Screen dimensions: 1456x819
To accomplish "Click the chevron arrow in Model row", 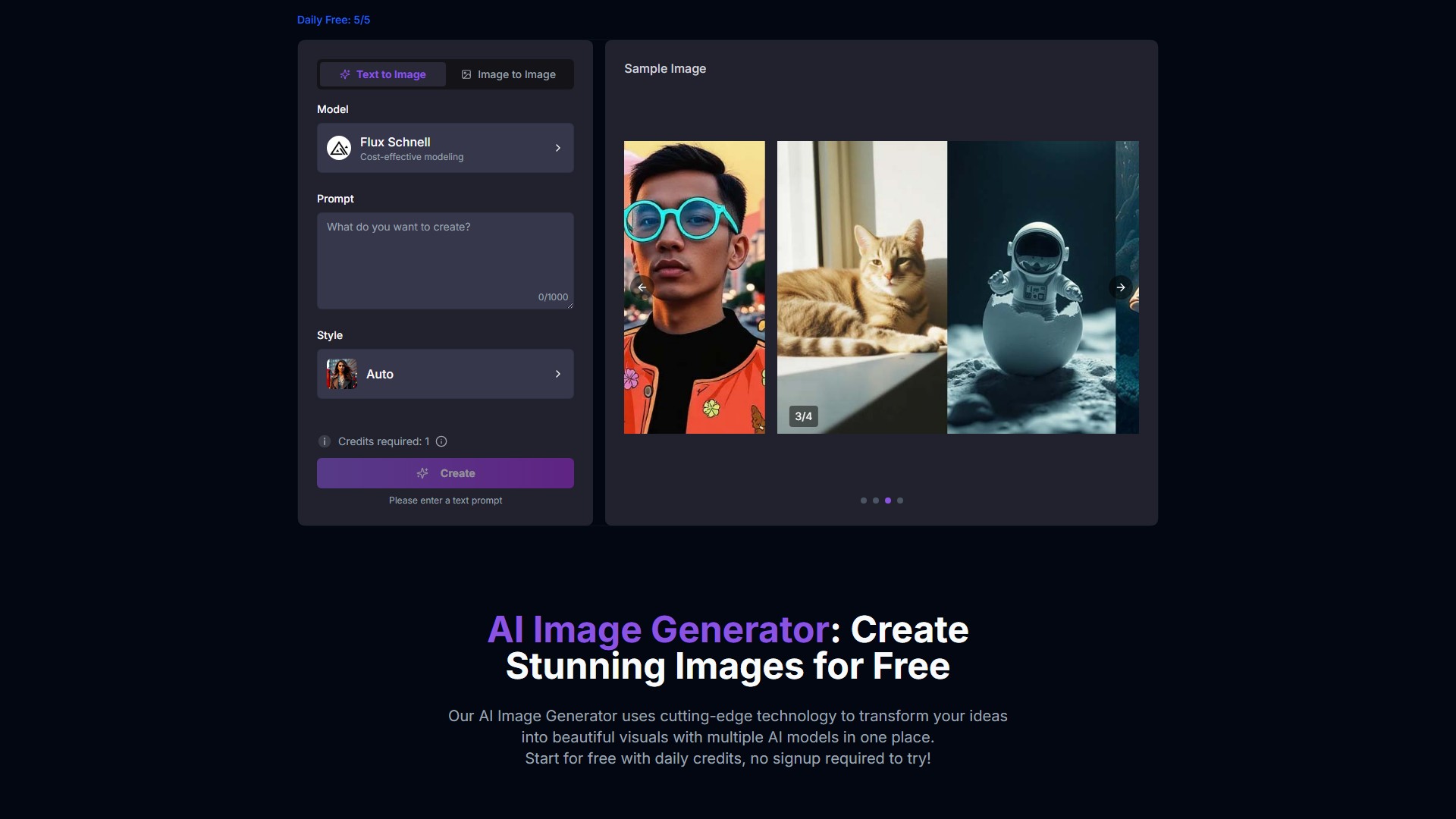I will 558,148.
